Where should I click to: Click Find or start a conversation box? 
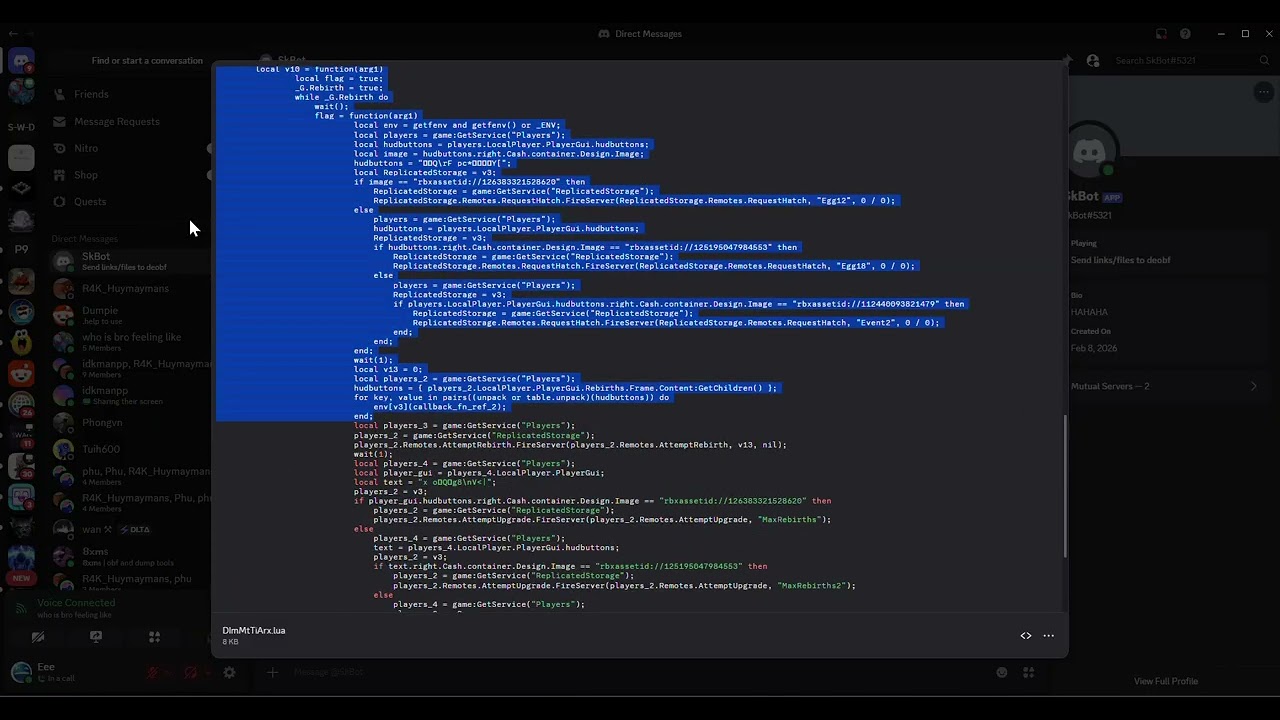pyautogui.click(x=147, y=61)
